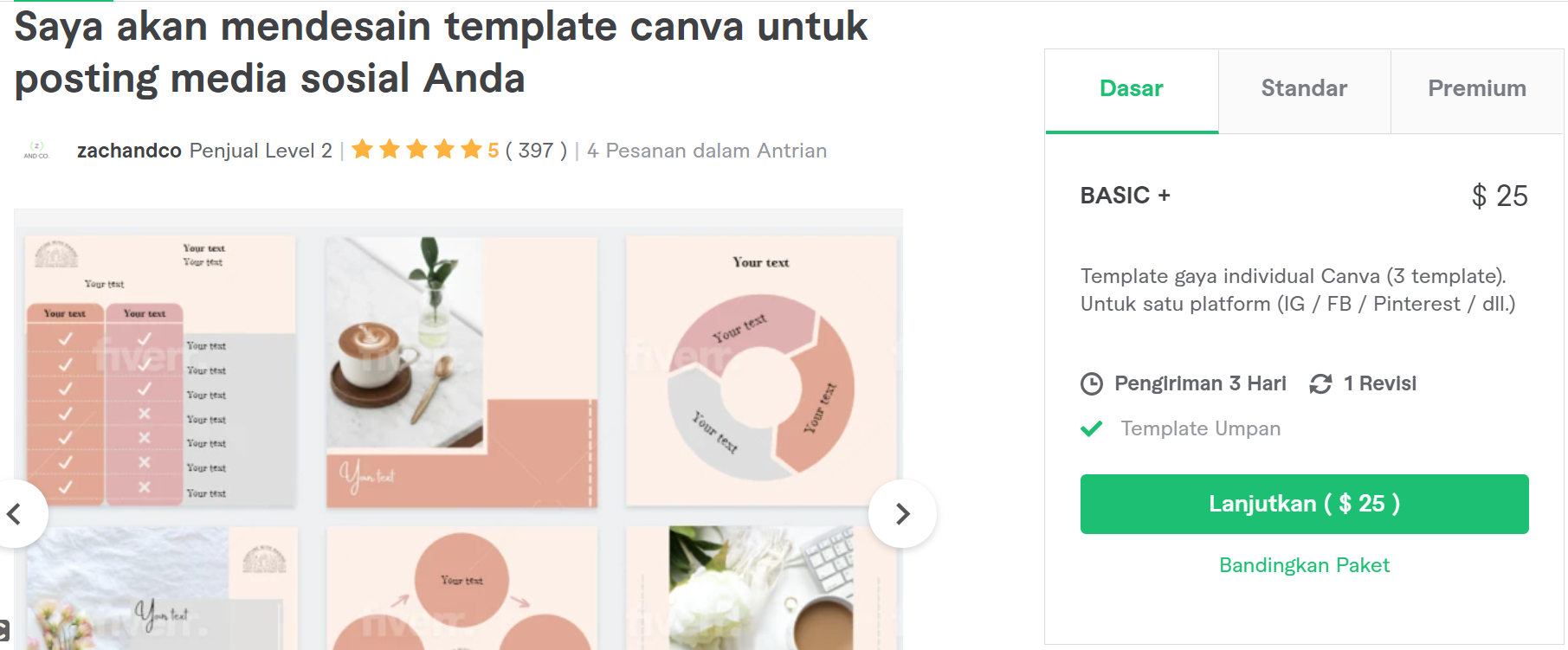Click 4 Pesanan dalam Antrian text
The width and height of the screenshot is (1568, 650).
click(x=707, y=150)
